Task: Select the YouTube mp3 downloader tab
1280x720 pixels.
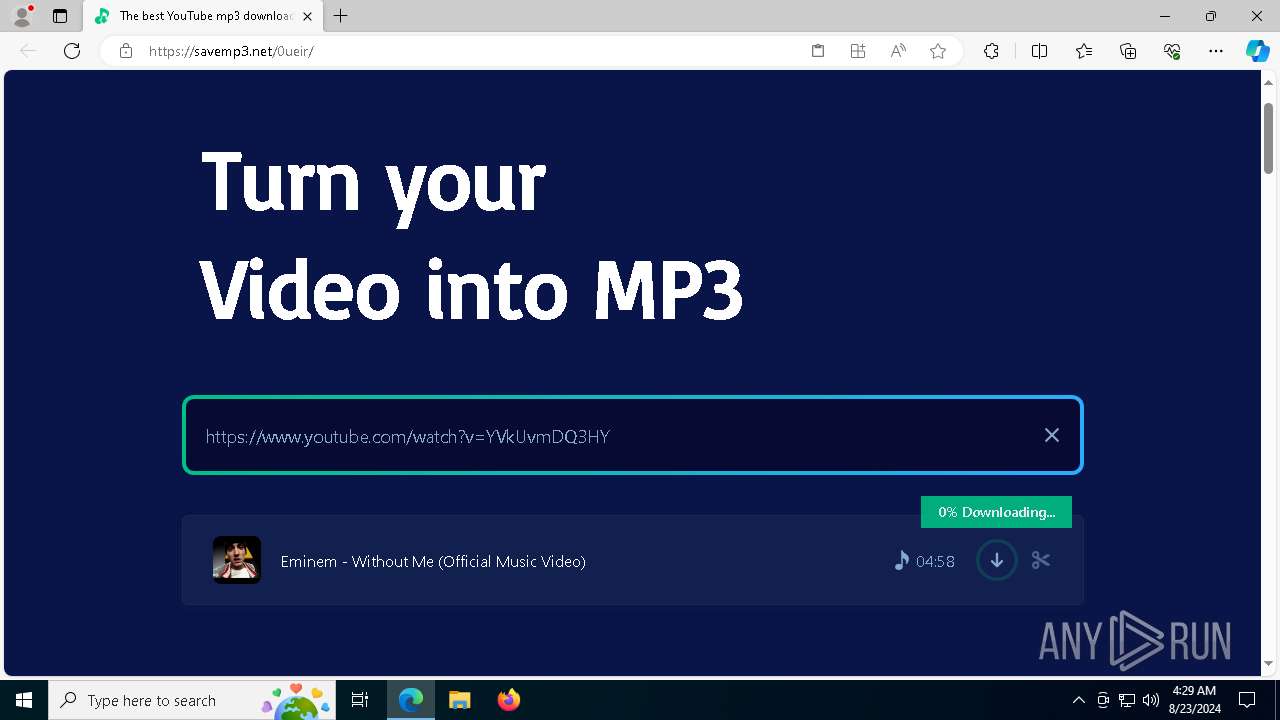Action: tap(203, 16)
